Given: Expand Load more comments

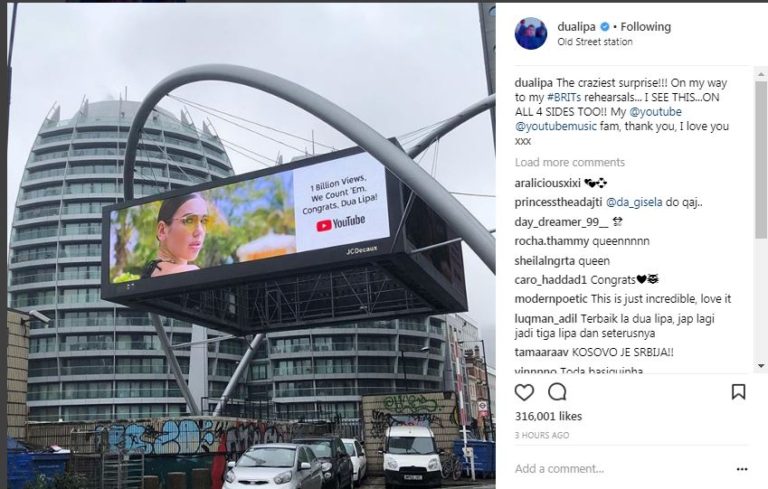Looking at the screenshot, I should click(570, 162).
